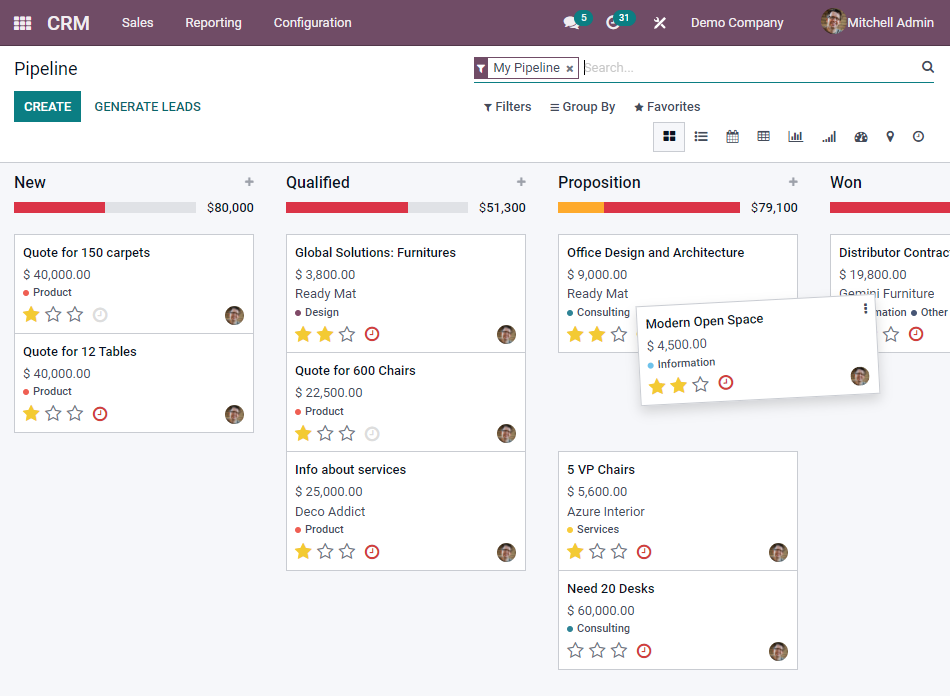
Task: Click the New column progress bar red segment
Action: coord(59,208)
